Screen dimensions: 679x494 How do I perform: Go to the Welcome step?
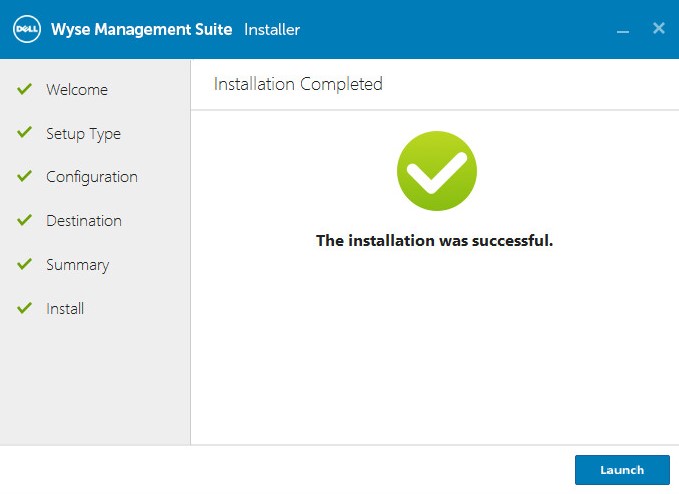pos(77,90)
